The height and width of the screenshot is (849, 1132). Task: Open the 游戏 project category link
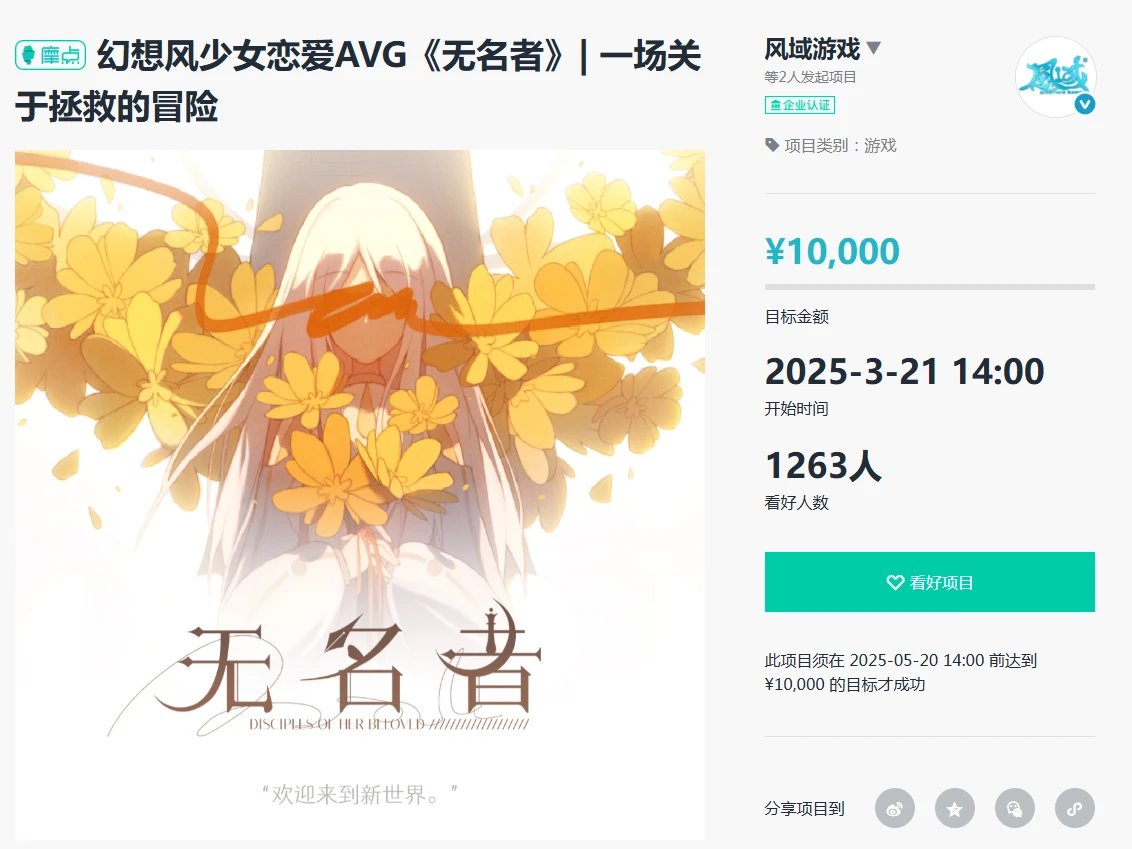880,145
